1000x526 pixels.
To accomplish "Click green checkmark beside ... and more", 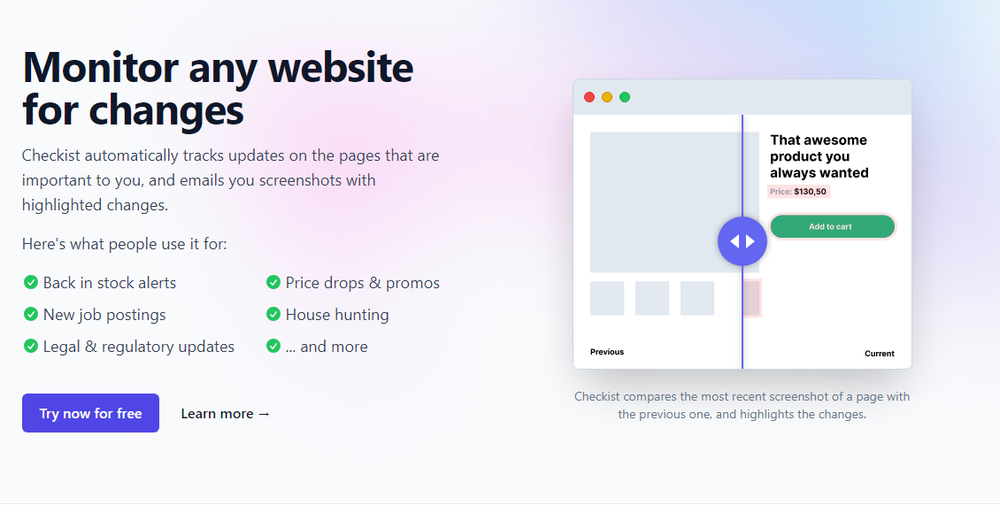I will (x=273, y=346).
